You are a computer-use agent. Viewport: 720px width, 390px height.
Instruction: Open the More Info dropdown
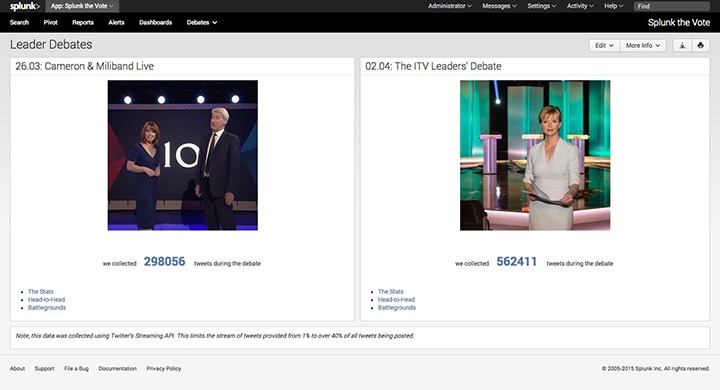pos(643,45)
